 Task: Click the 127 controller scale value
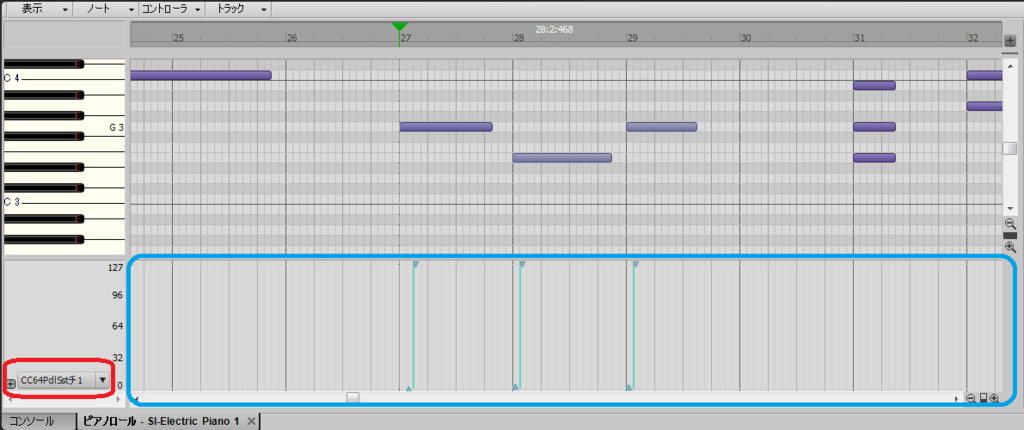click(x=116, y=267)
